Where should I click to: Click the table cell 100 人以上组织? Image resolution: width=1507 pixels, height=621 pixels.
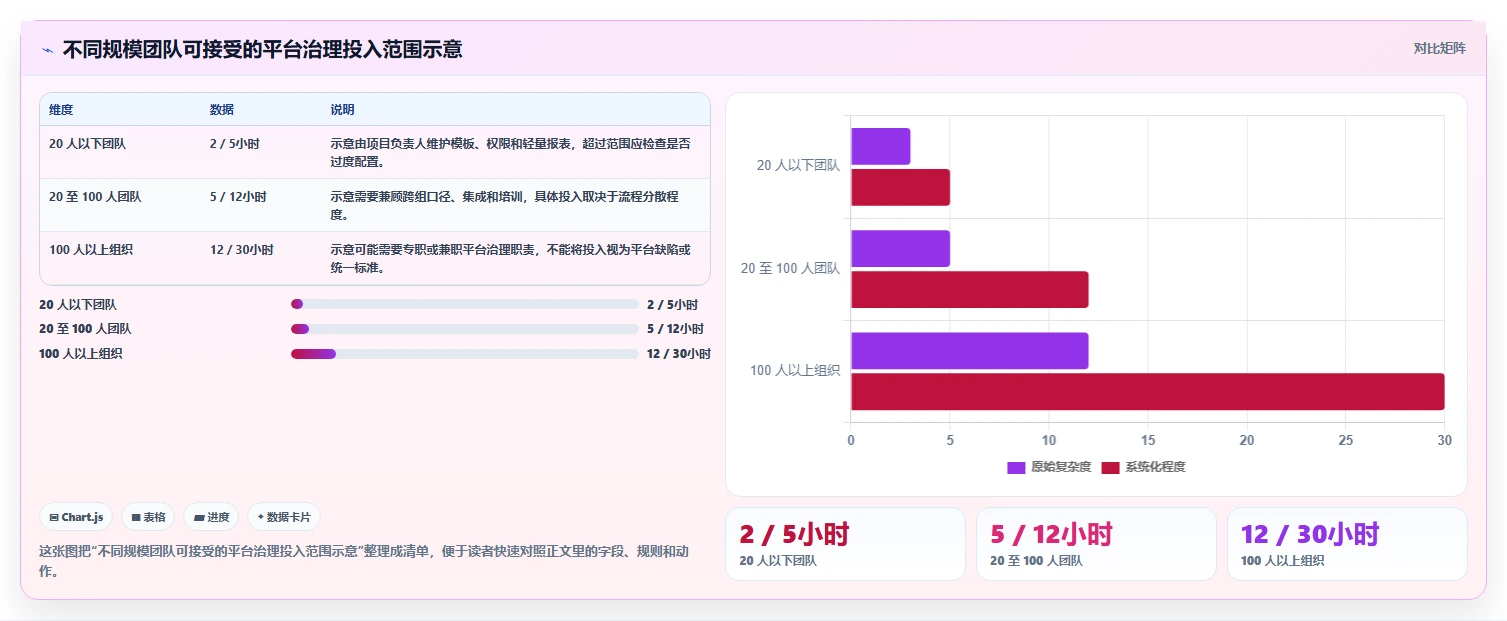pos(90,250)
